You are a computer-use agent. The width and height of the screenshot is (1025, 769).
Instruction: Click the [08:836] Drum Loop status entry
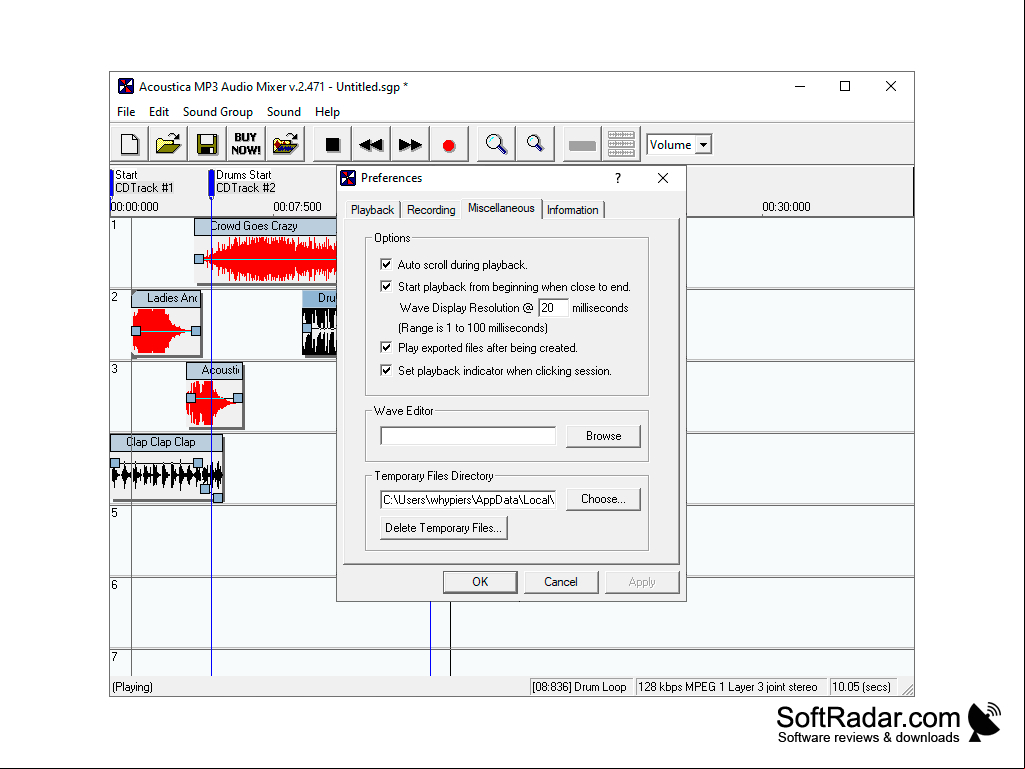point(579,687)
